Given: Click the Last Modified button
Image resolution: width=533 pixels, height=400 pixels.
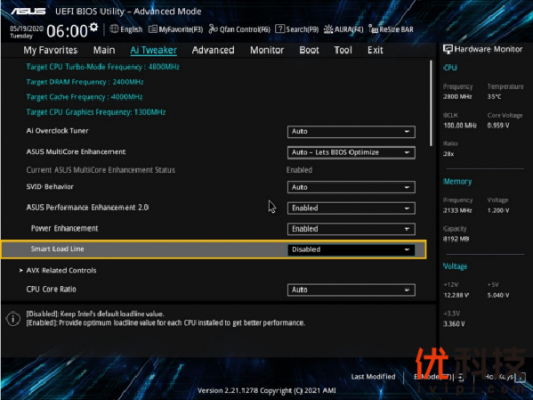Looking at the screenshot, I should coord(373,377).
